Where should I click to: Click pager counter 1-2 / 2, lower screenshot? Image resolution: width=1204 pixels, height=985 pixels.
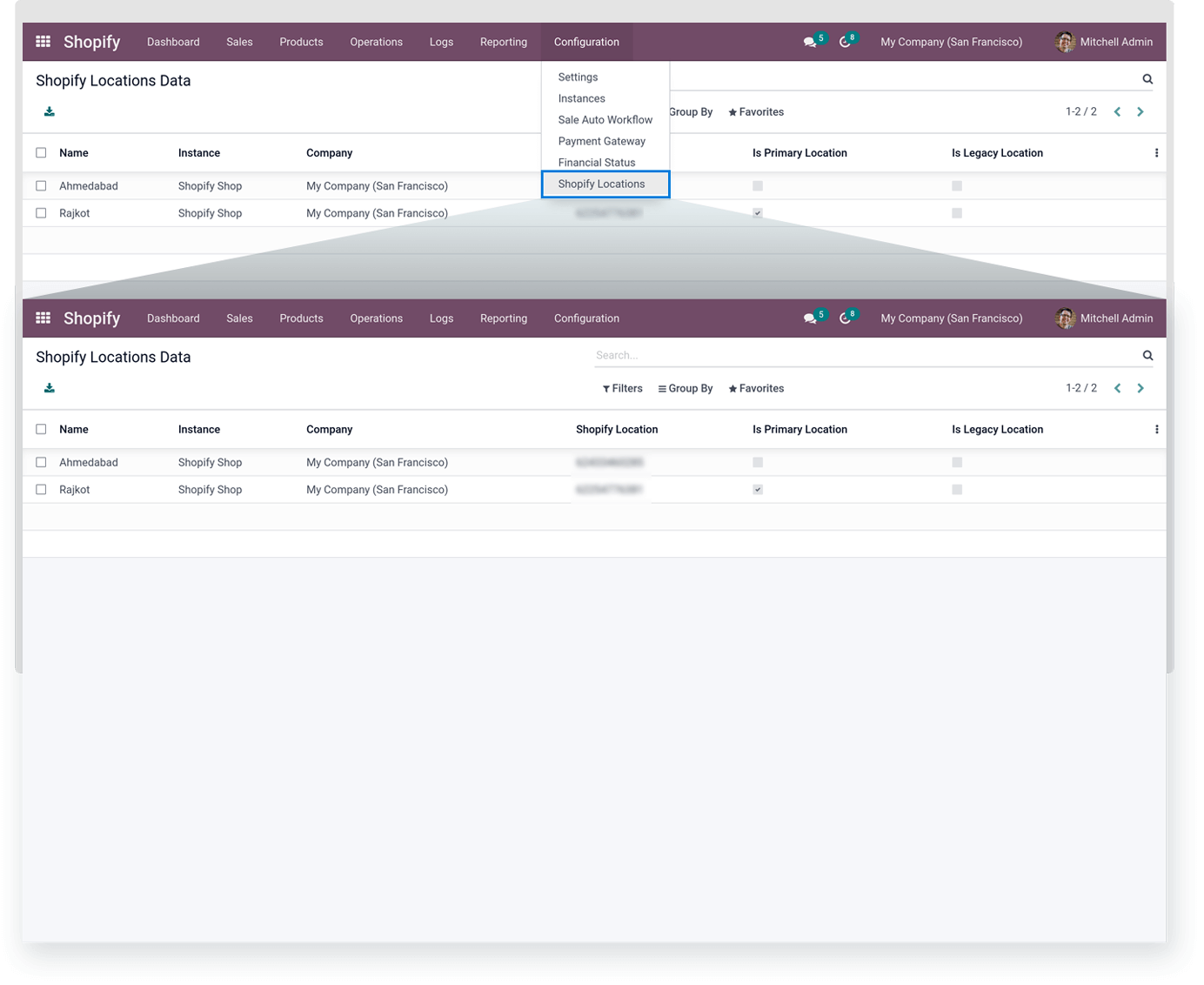(x=1081, y=388)
